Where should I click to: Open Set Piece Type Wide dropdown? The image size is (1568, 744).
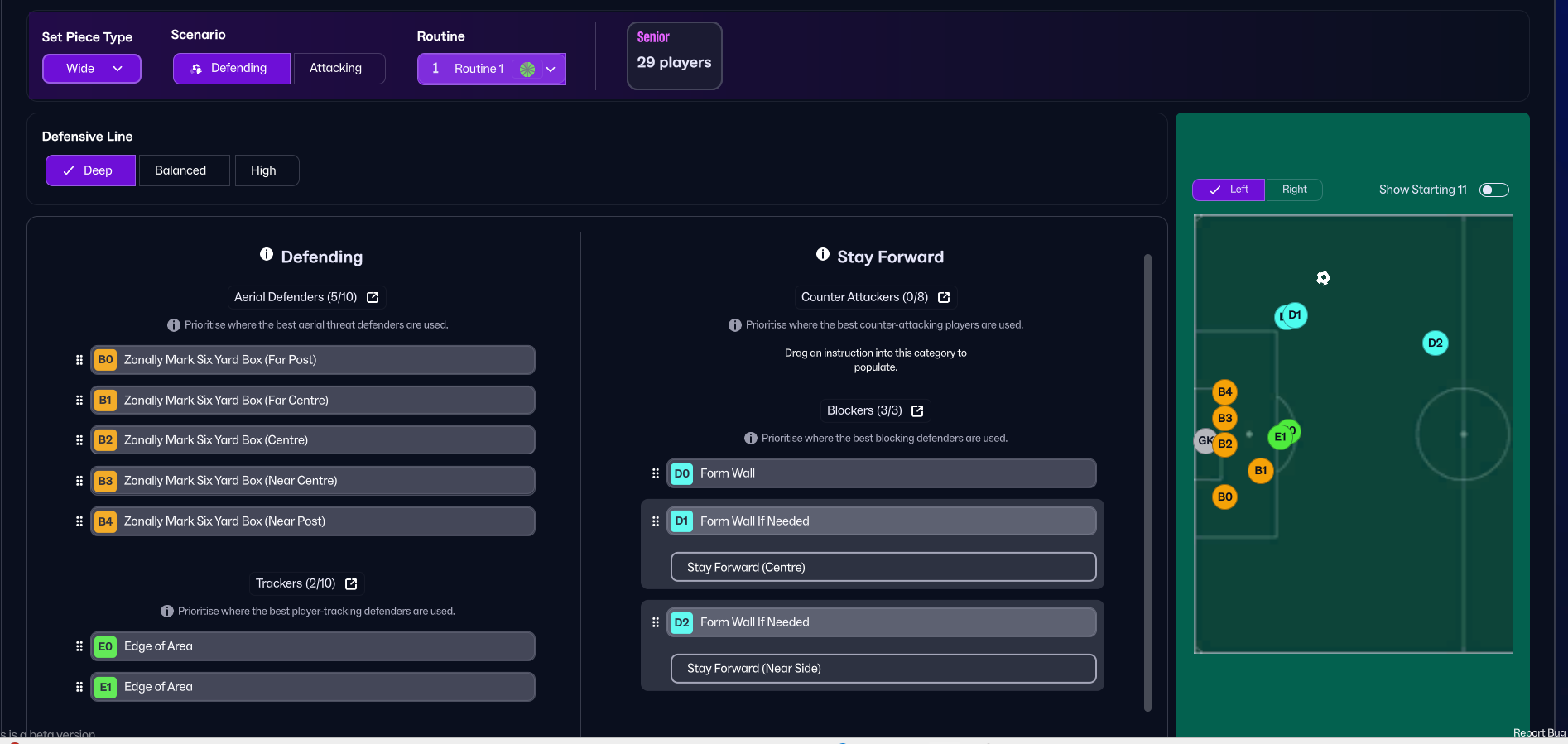[x=92, y=69]
